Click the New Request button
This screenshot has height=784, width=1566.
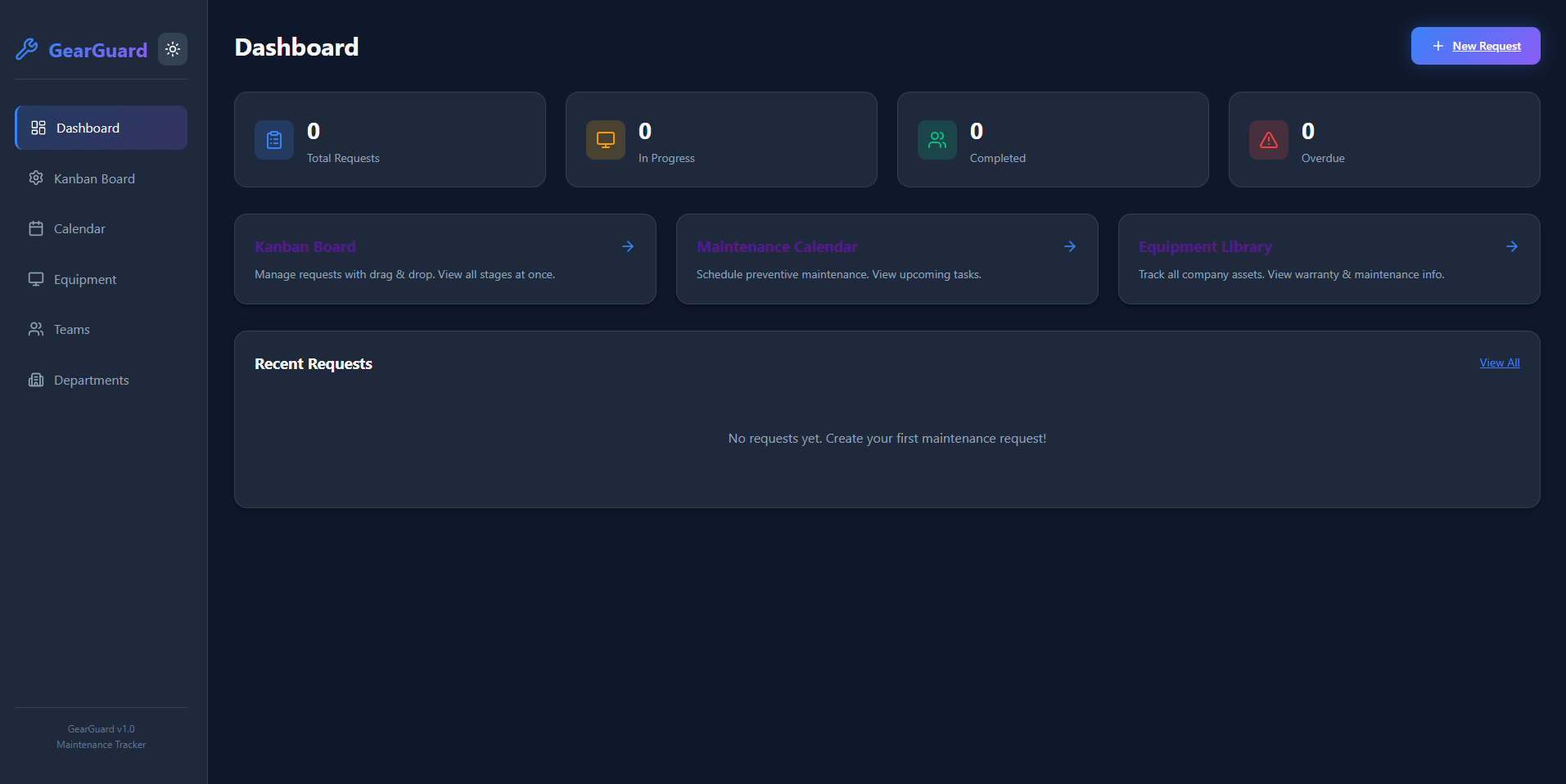coord(1475,45)
